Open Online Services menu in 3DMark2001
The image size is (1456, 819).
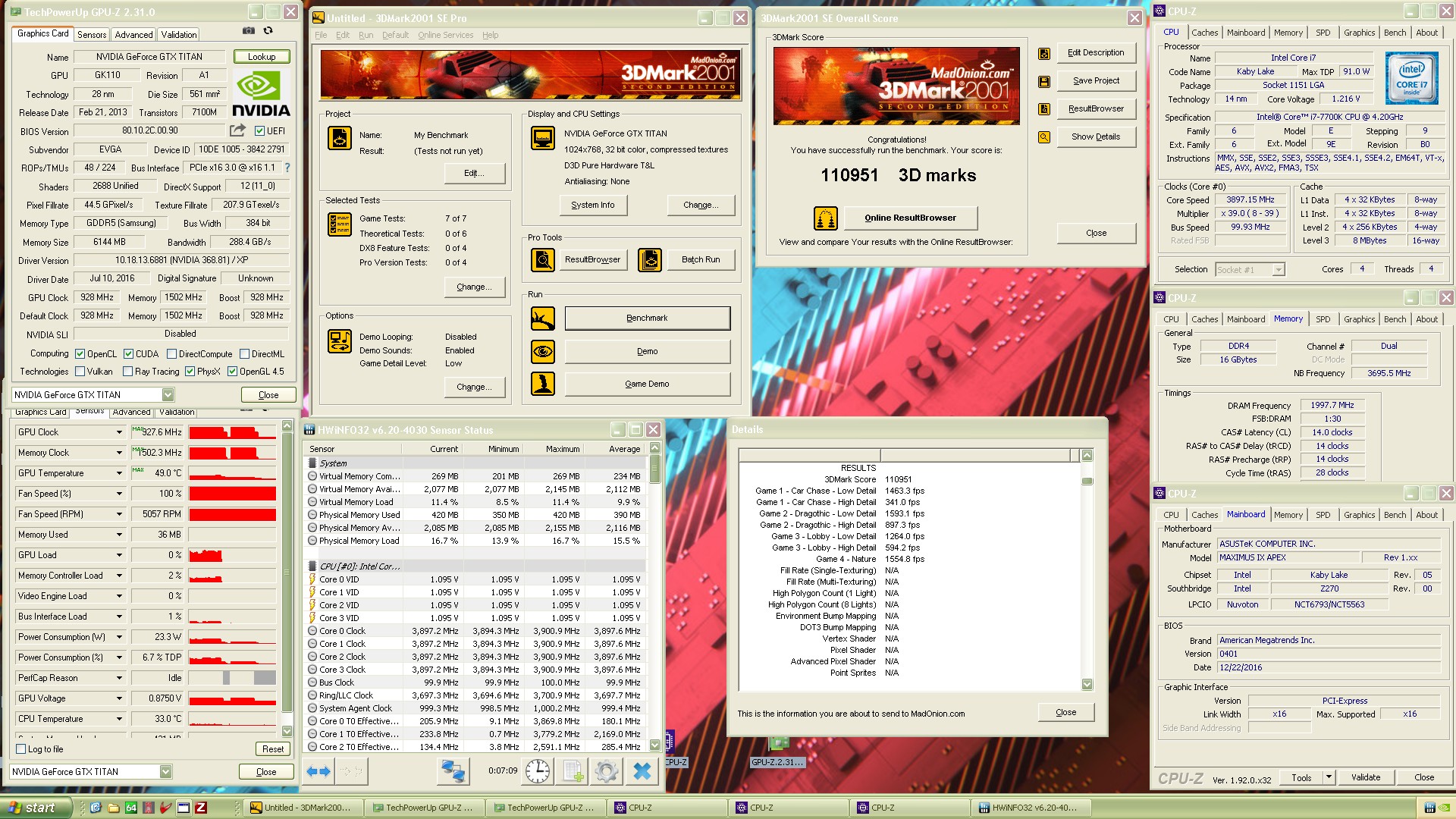tap(445, 35)
